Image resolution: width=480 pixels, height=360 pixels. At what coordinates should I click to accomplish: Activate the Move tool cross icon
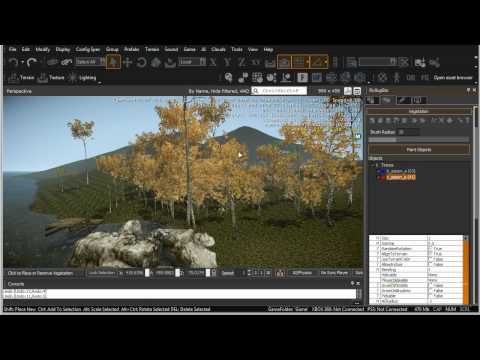(127, 62)
